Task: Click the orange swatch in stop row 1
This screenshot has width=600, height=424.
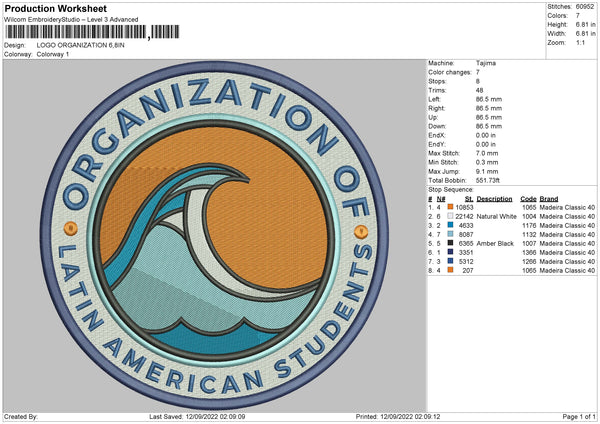Action: [x=450, y=207]
